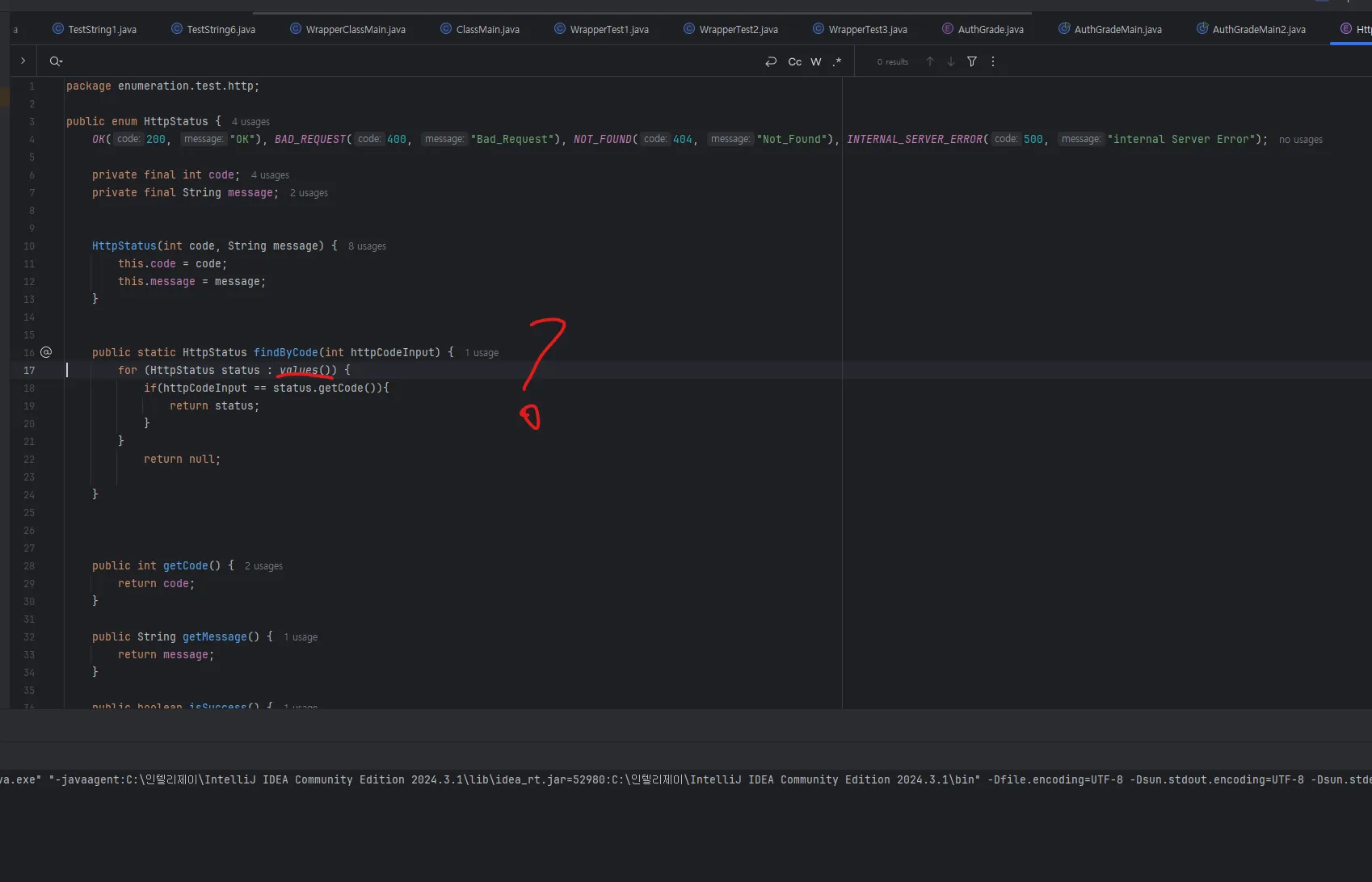This screenshot has width=1372, height=882.
Task: Click '4 usages' hint beside code field
Action: (270, 175)
